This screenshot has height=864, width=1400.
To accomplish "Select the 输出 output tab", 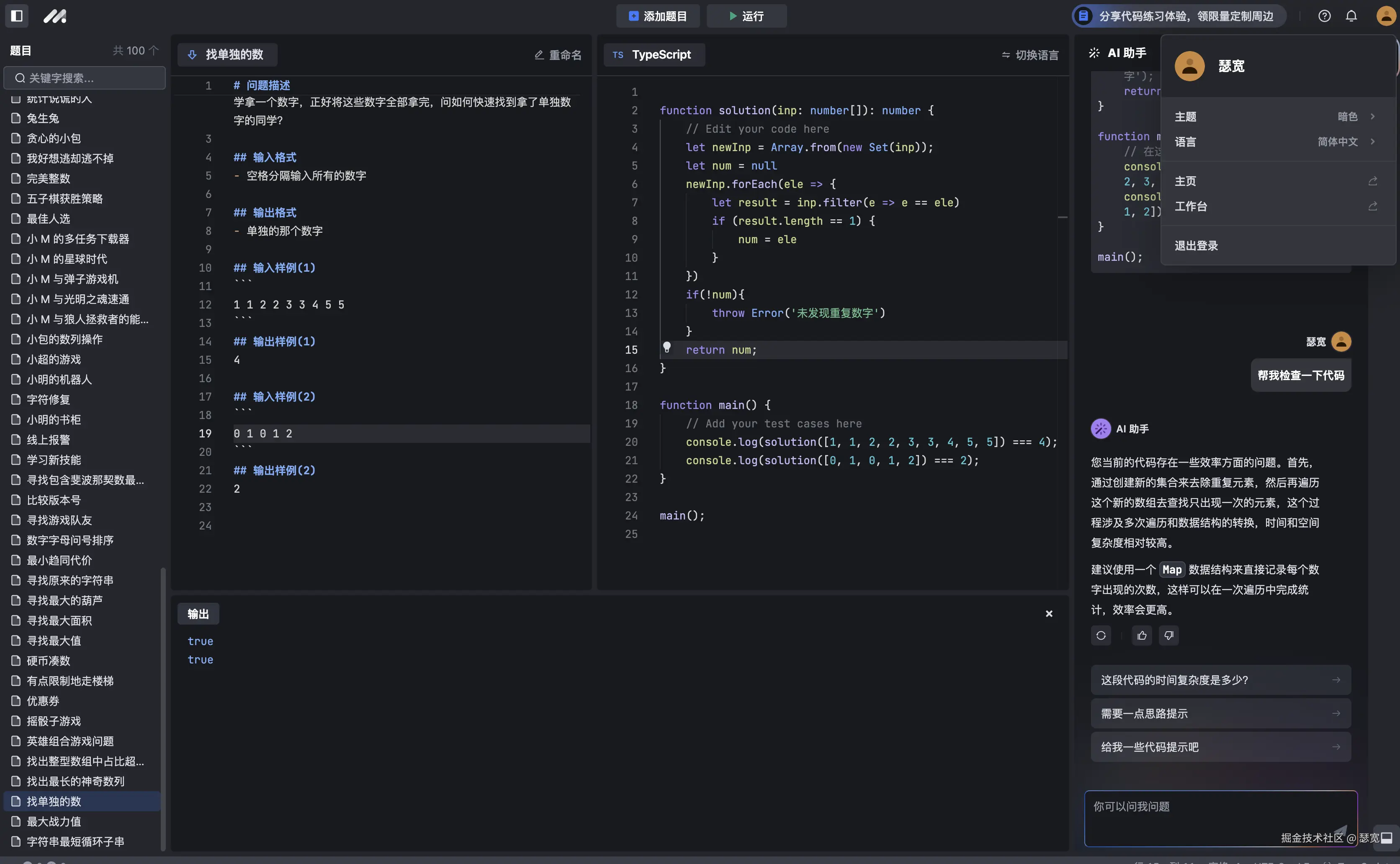I will point(198,614).
